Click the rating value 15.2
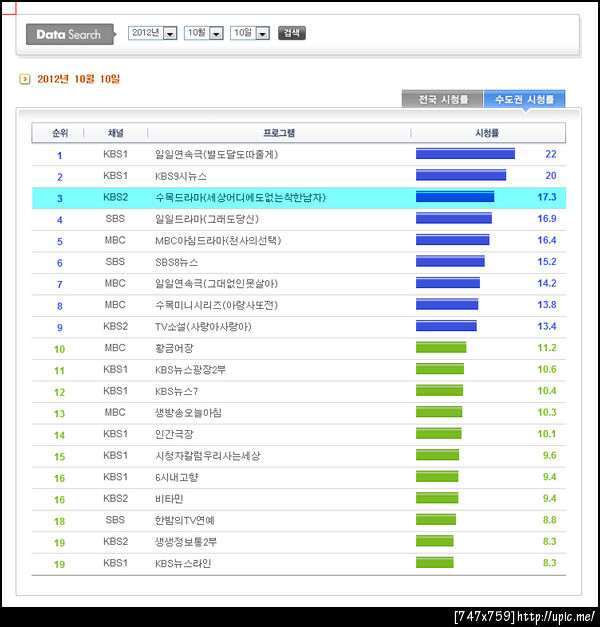This screenshot has height=627, width=600. coord(547,262)
